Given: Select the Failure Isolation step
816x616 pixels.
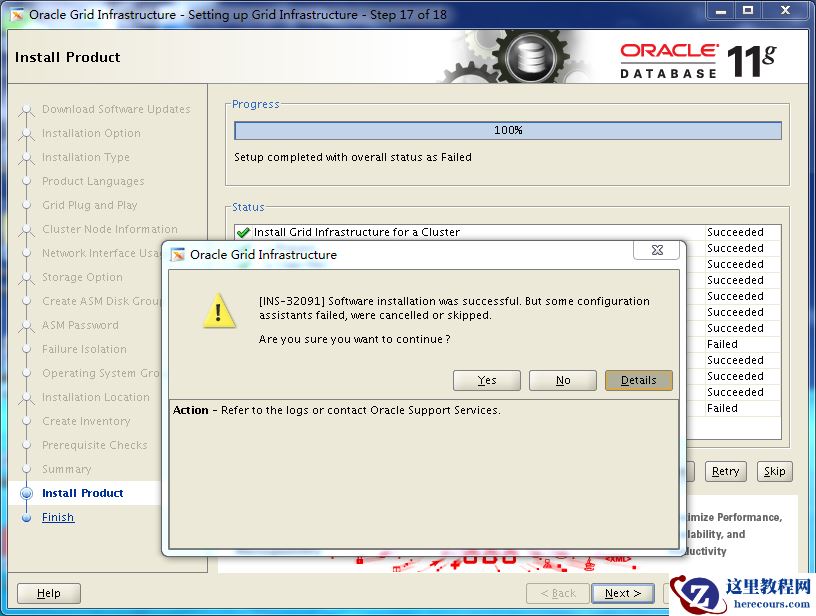Looking at the screenshot, I should point(84,349).
